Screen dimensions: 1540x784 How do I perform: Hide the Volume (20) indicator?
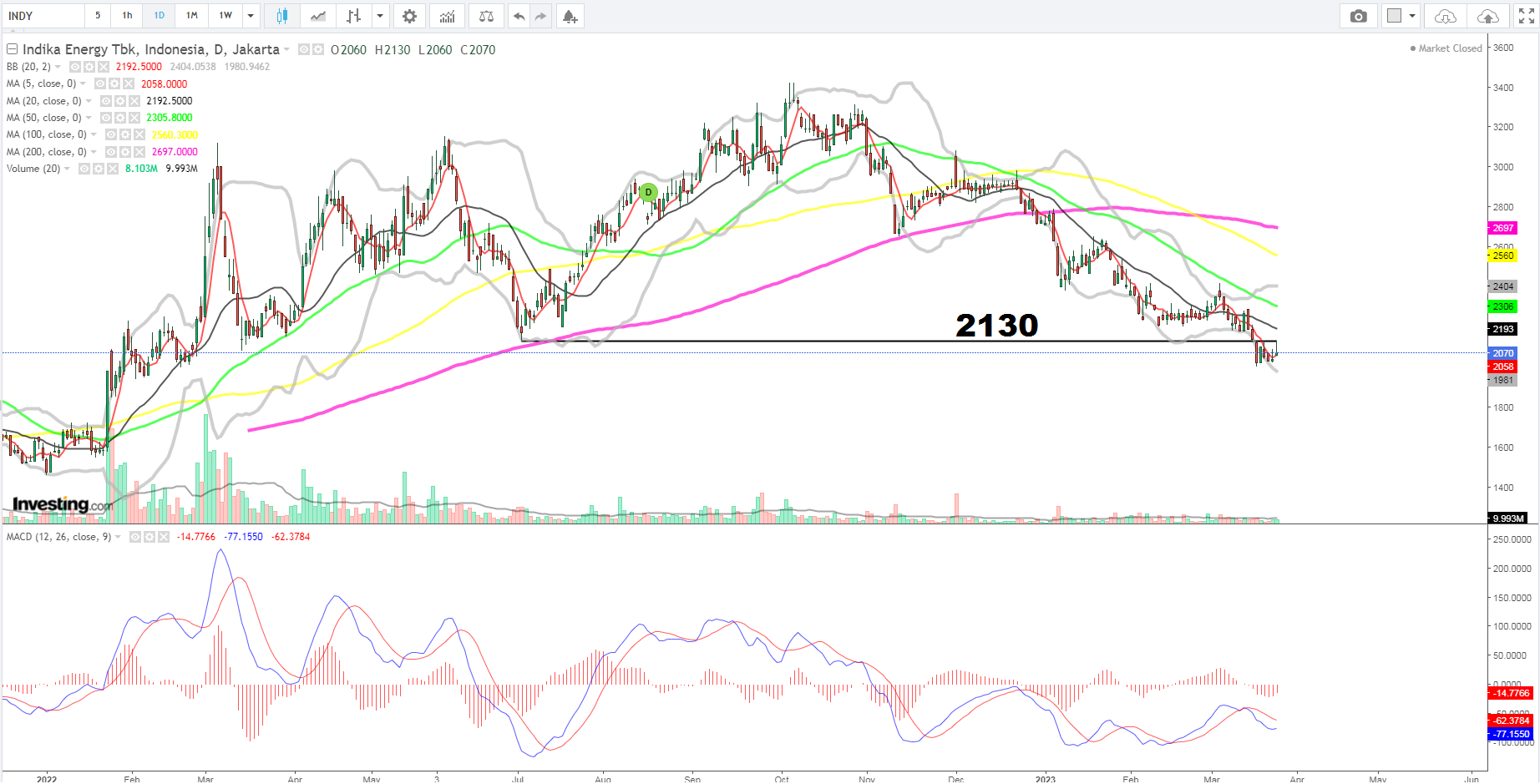point(84,169)
